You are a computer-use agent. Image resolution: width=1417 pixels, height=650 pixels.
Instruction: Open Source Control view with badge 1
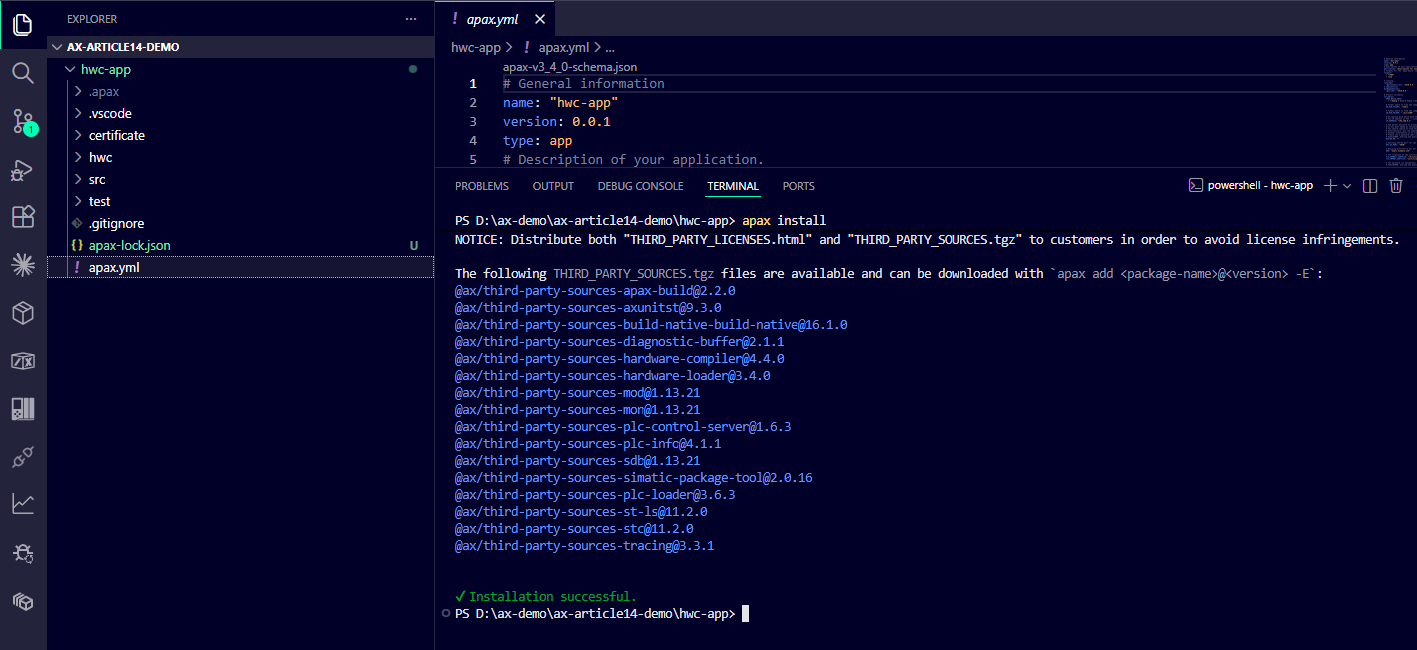[x=23, y=121]
